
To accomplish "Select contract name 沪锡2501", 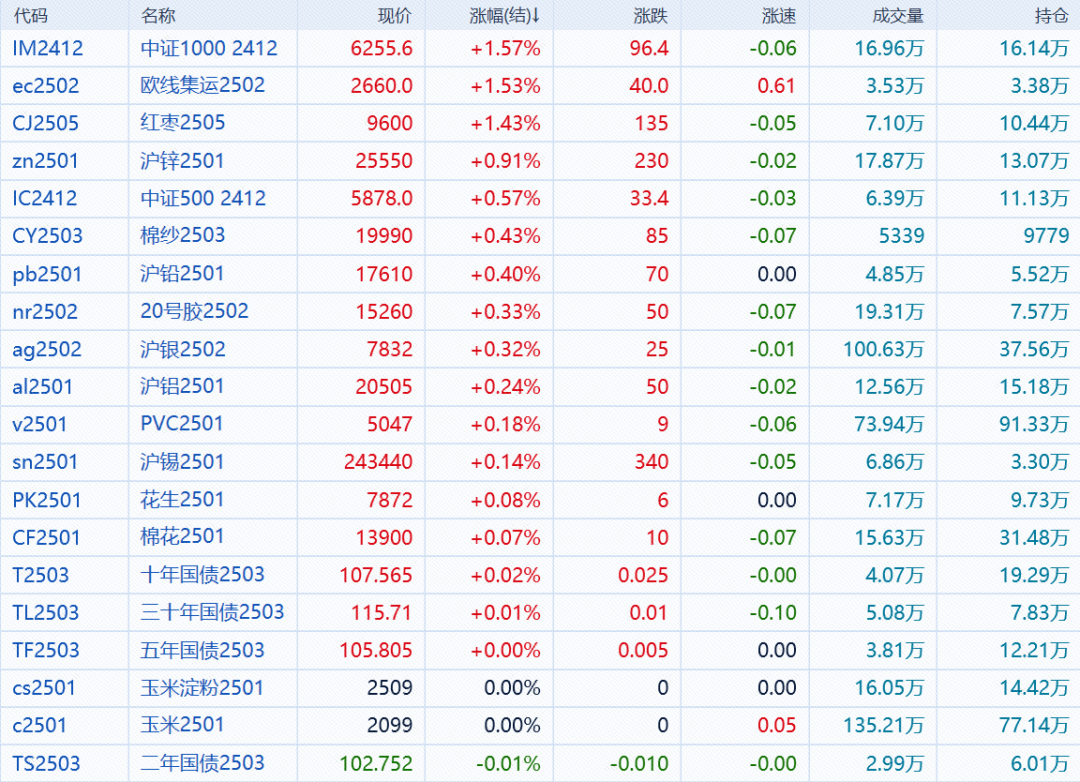I will pos(183,462).
